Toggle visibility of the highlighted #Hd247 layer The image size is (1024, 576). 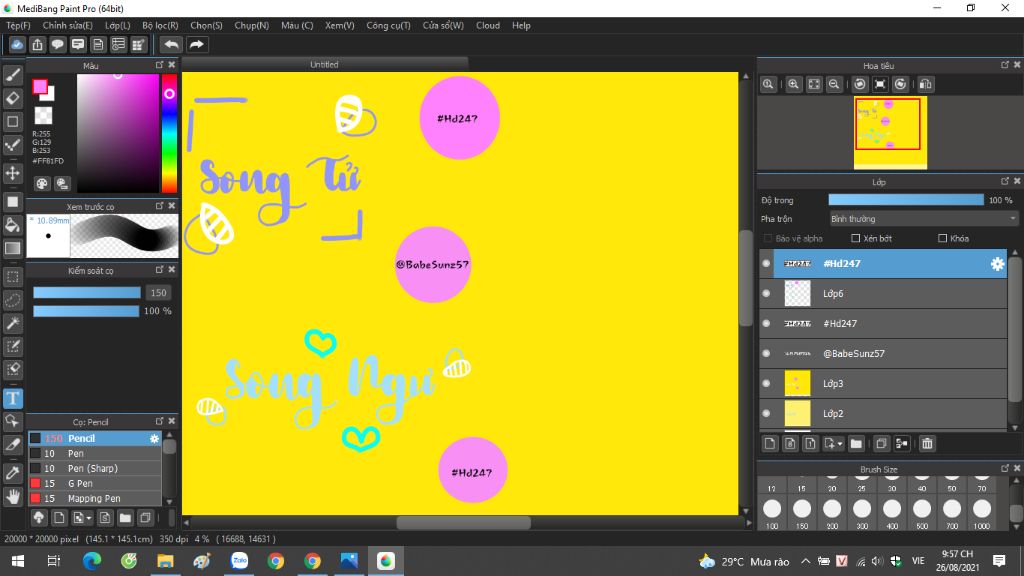coord(767,264)
